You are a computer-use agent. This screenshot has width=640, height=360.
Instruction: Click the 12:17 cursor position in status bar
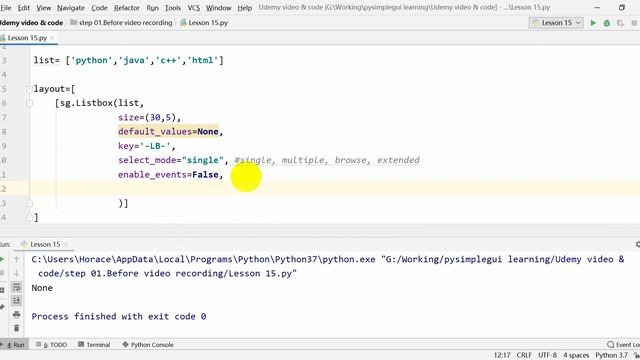502,355
